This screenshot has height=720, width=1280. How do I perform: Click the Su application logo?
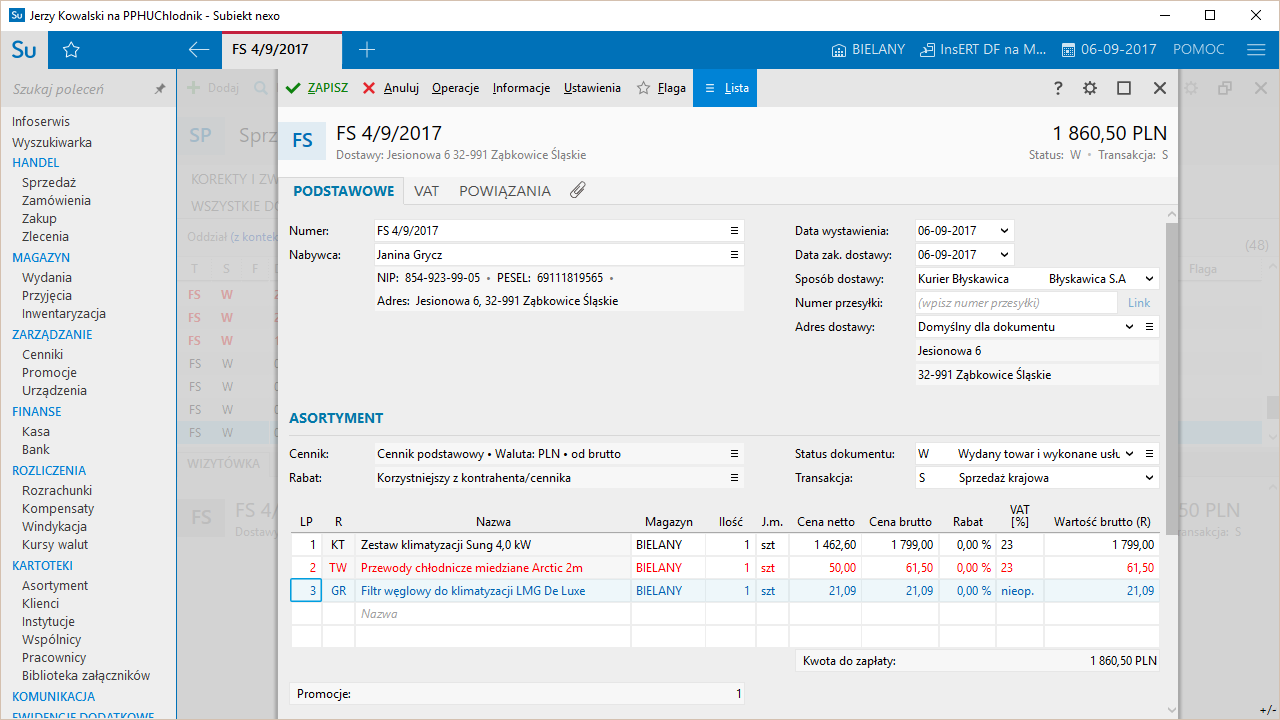[x=24, y=50]
